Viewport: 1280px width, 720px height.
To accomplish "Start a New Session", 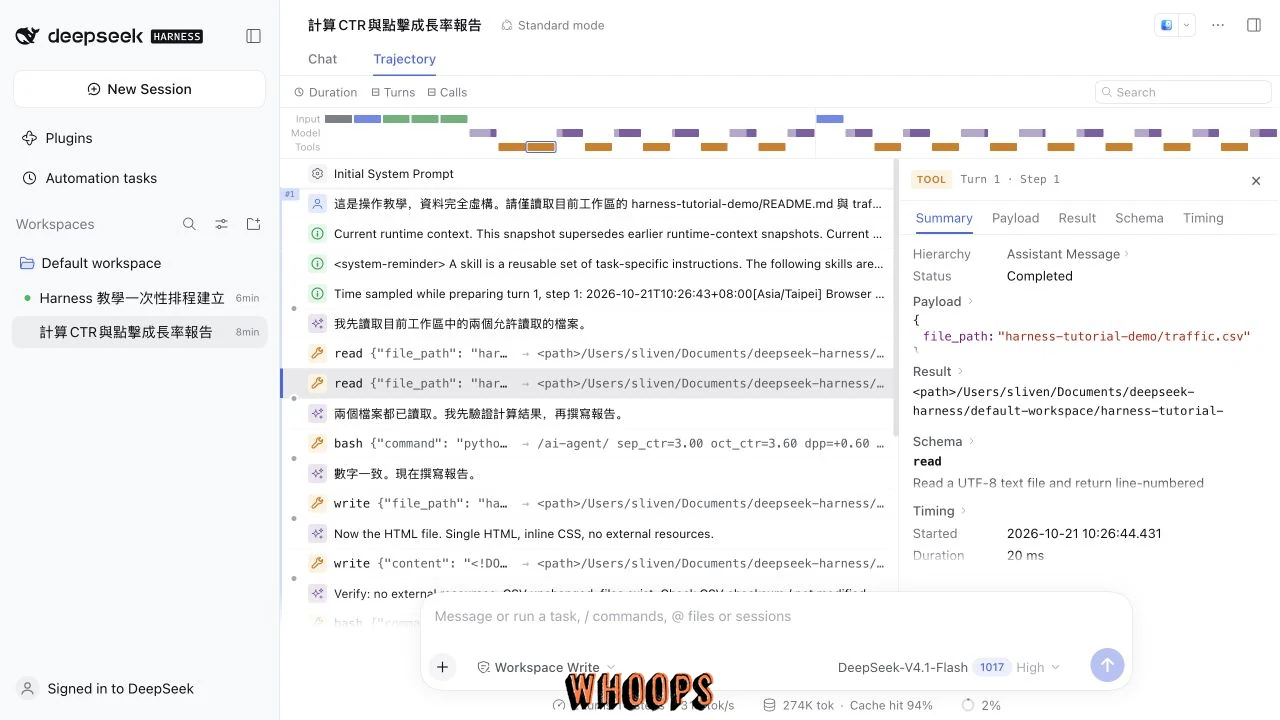I will coord(139,89).
